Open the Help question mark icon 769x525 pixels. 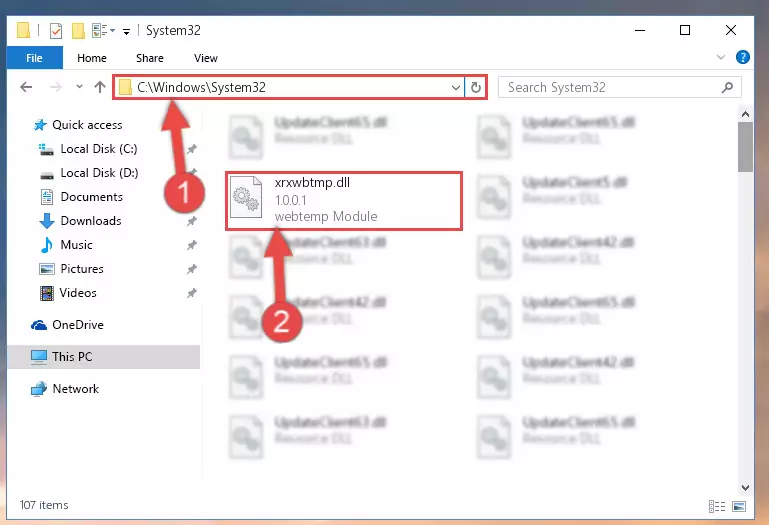(x=743, y=57)
